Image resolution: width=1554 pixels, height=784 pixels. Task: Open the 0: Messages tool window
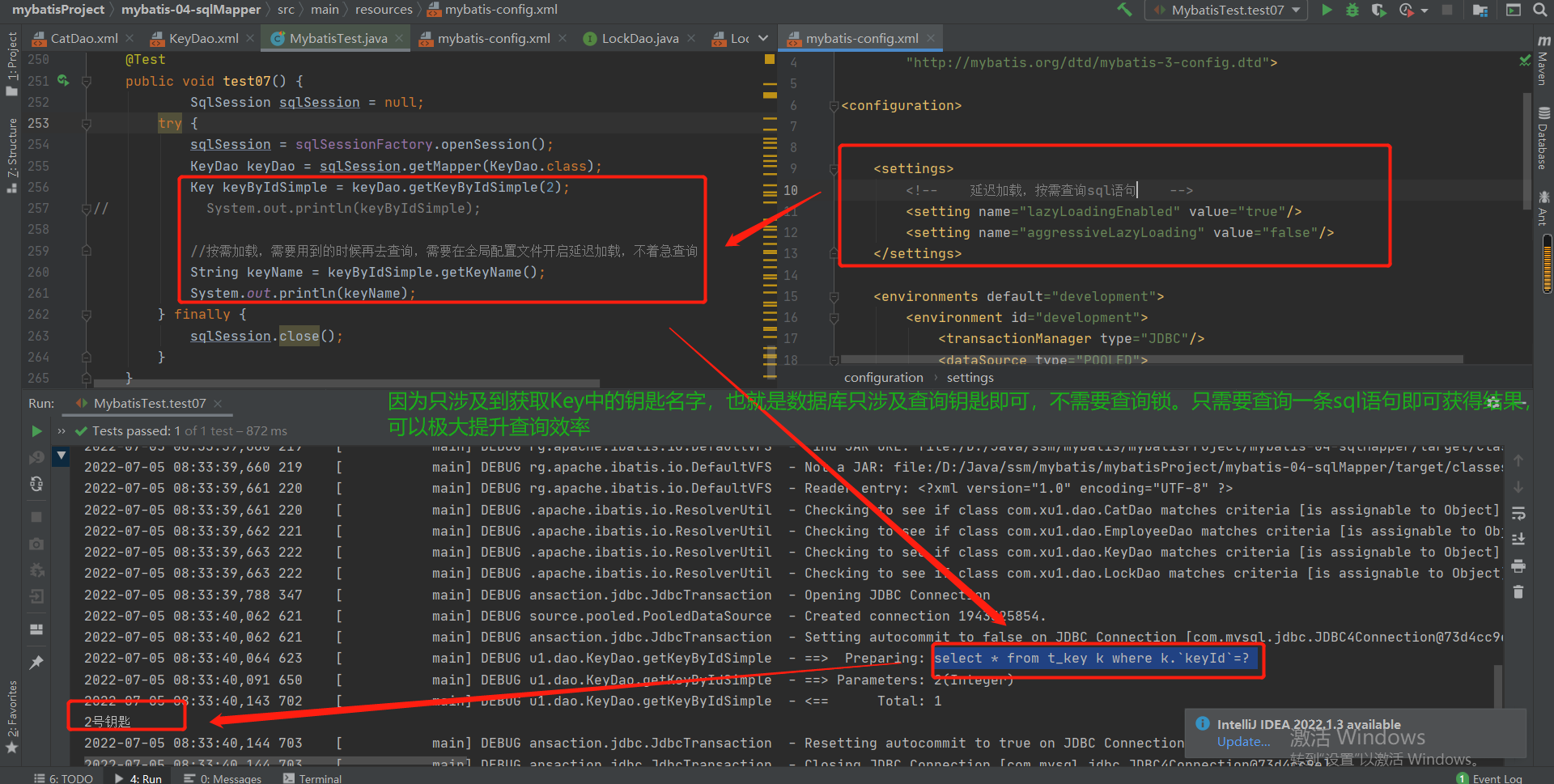(x=223, y=778)
